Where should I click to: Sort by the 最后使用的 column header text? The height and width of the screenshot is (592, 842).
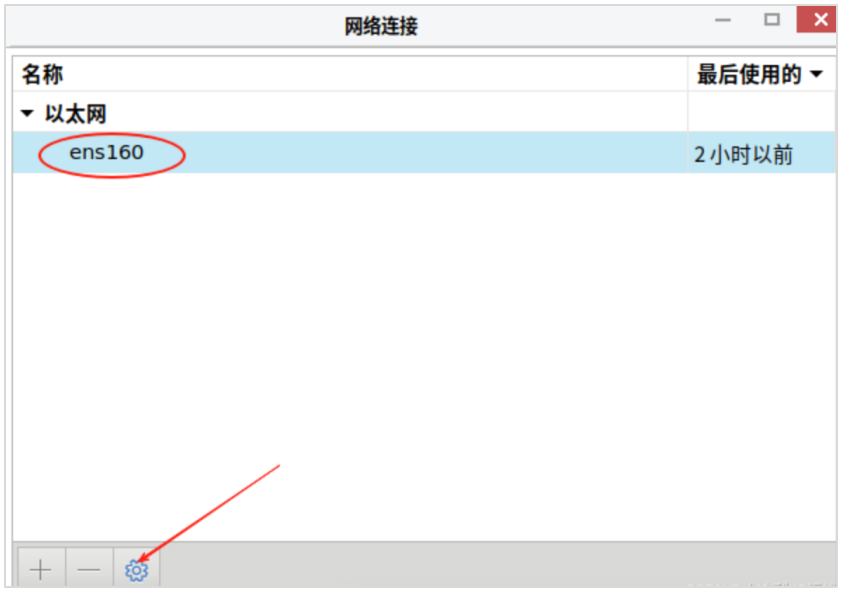click(x=749, y=74)
